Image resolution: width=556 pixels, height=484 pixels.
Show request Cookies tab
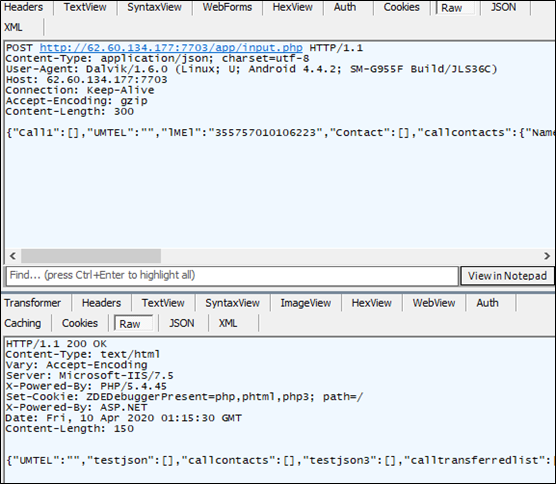coord(401,7)
